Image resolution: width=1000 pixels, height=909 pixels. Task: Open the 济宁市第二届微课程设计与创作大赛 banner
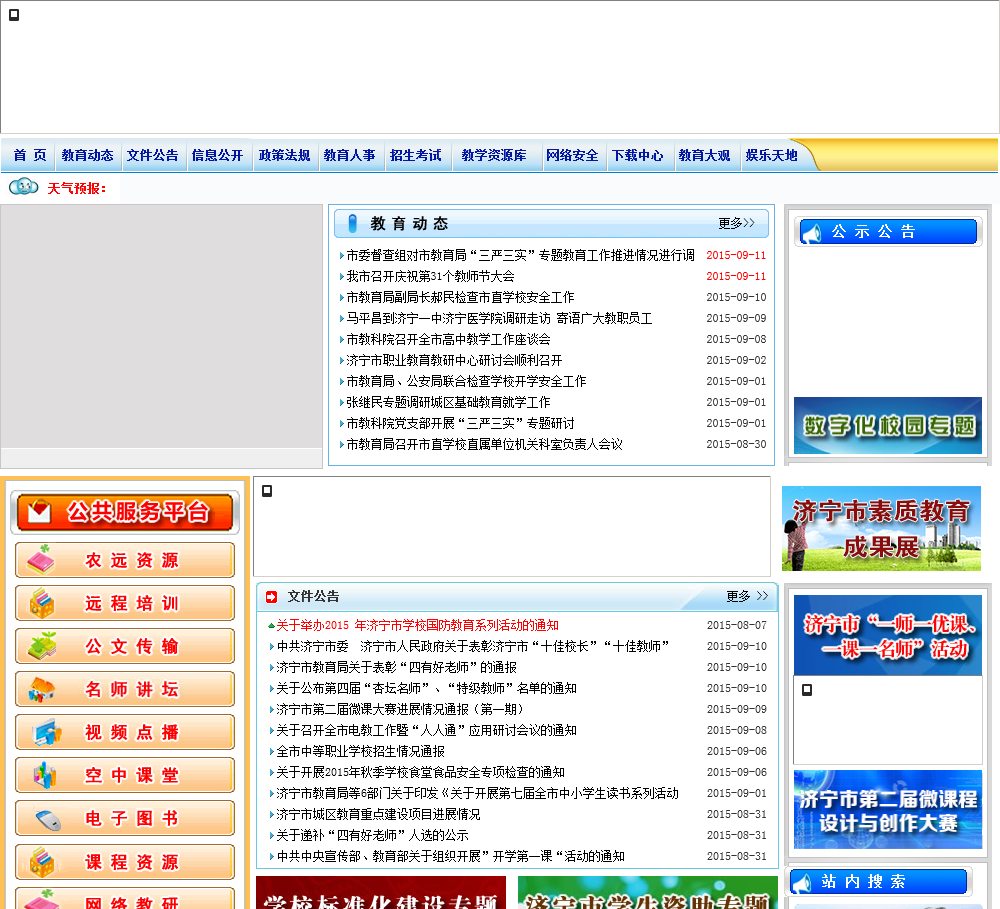coord(888,809)
